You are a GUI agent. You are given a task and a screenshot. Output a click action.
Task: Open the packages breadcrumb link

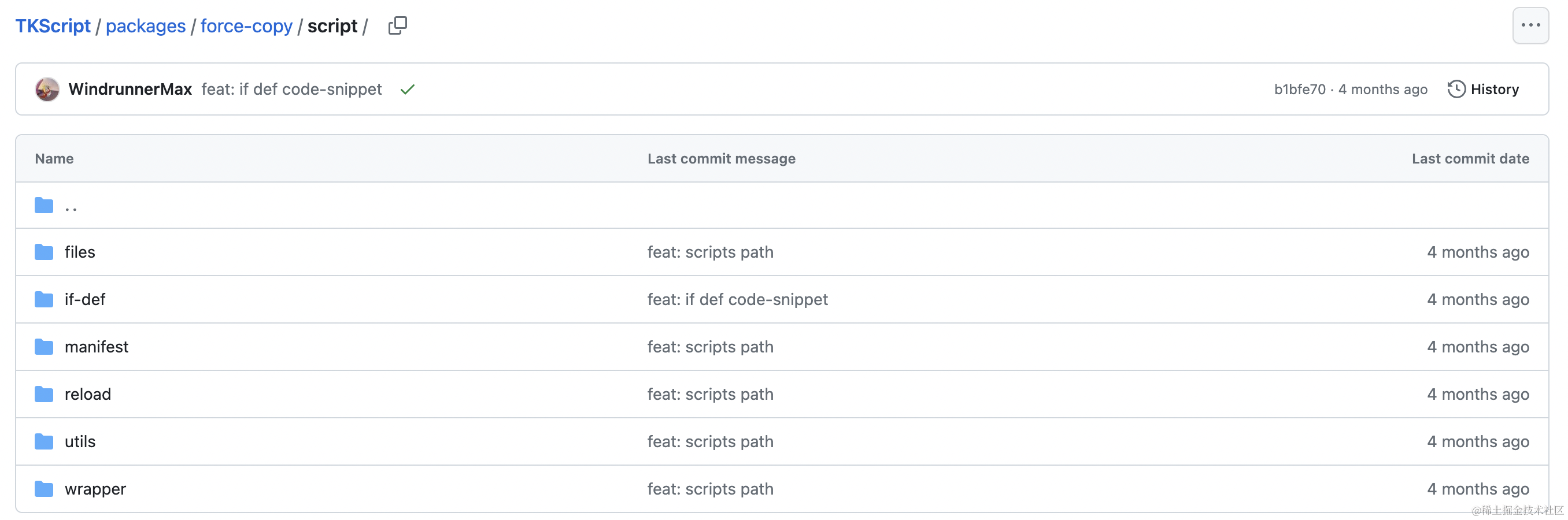click(146, 26)
